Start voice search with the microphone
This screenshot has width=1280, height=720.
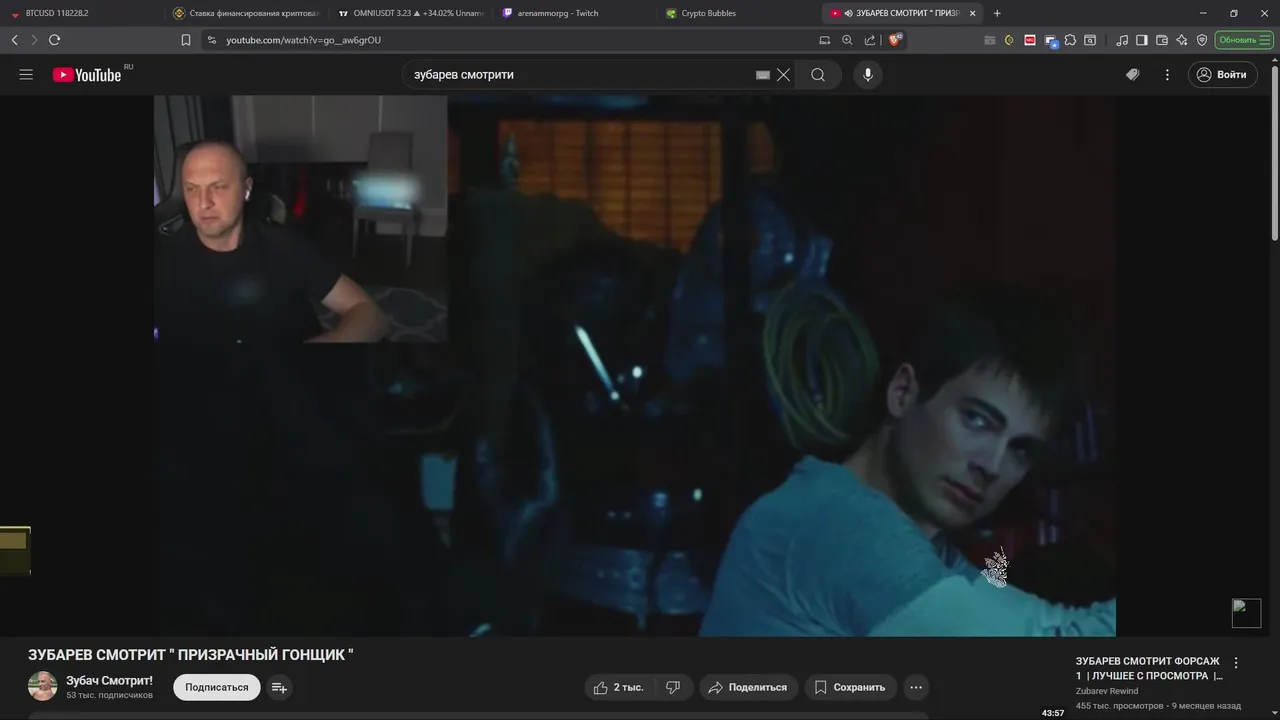point(868,75)
